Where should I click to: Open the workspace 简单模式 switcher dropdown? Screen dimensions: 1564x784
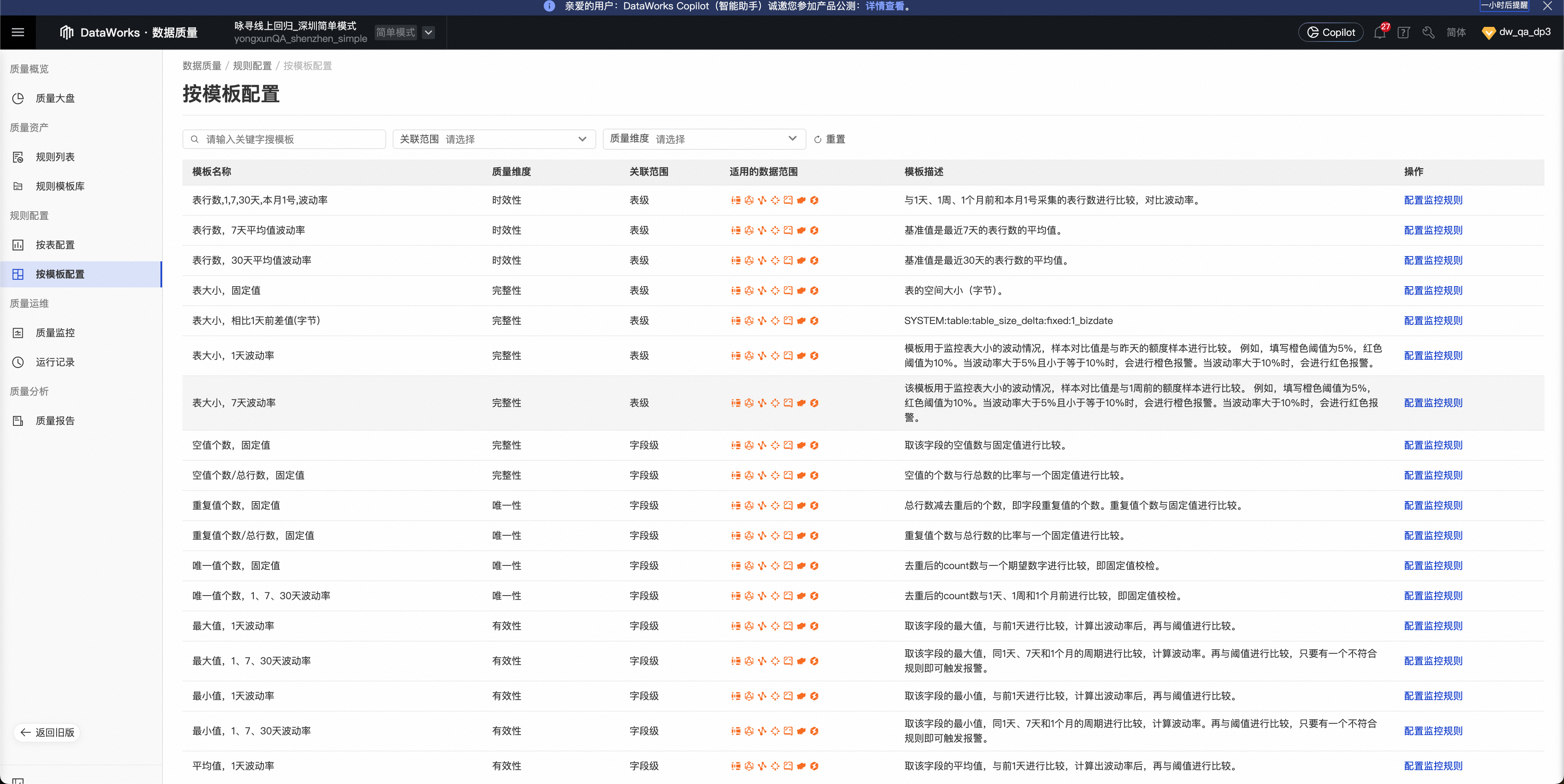tap(428, 32)
